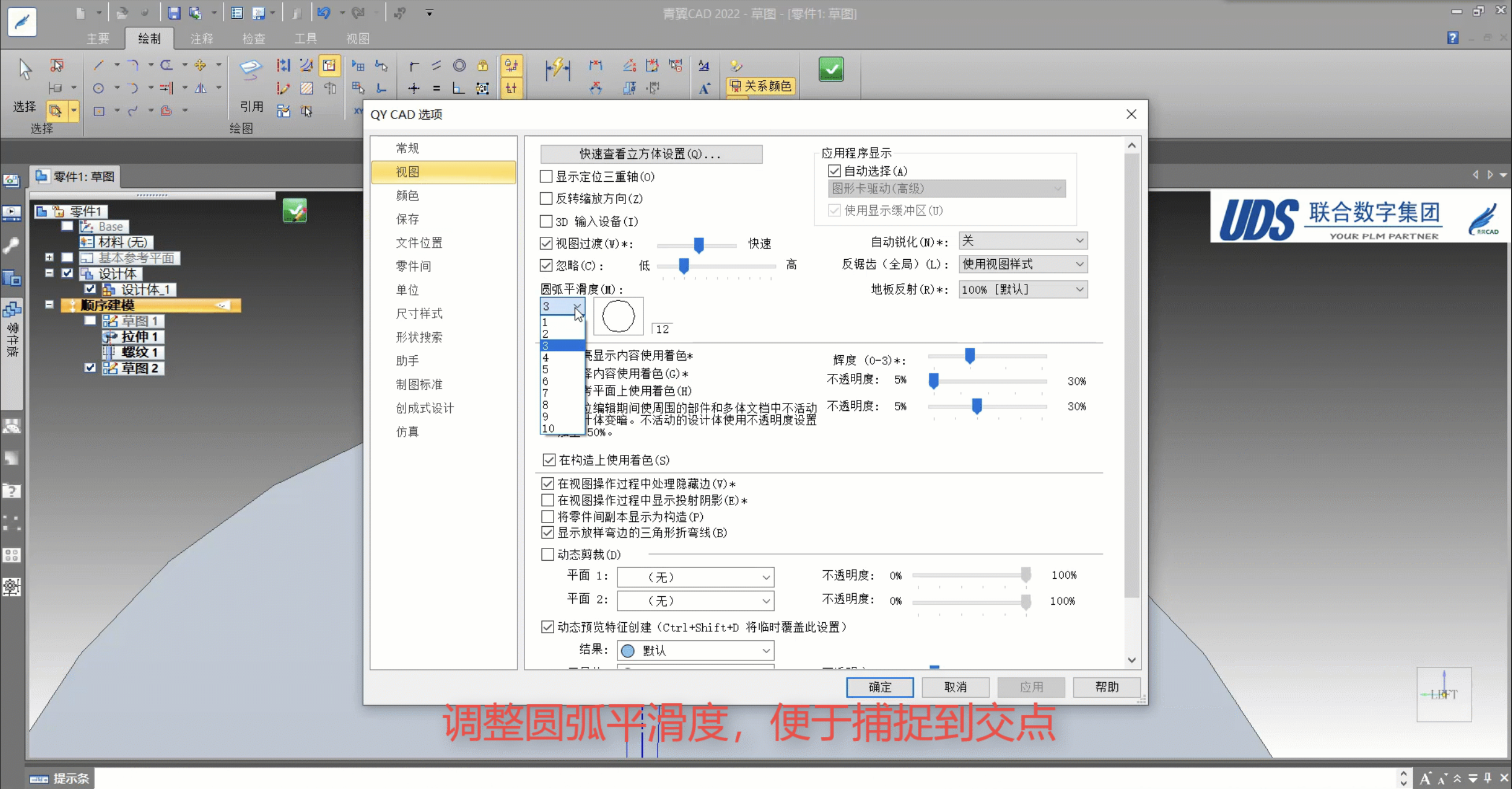Screen dimensions: 1512x789
Task: Click the horizontal/vertical plus relationship icon
Action: coord(413,88)
